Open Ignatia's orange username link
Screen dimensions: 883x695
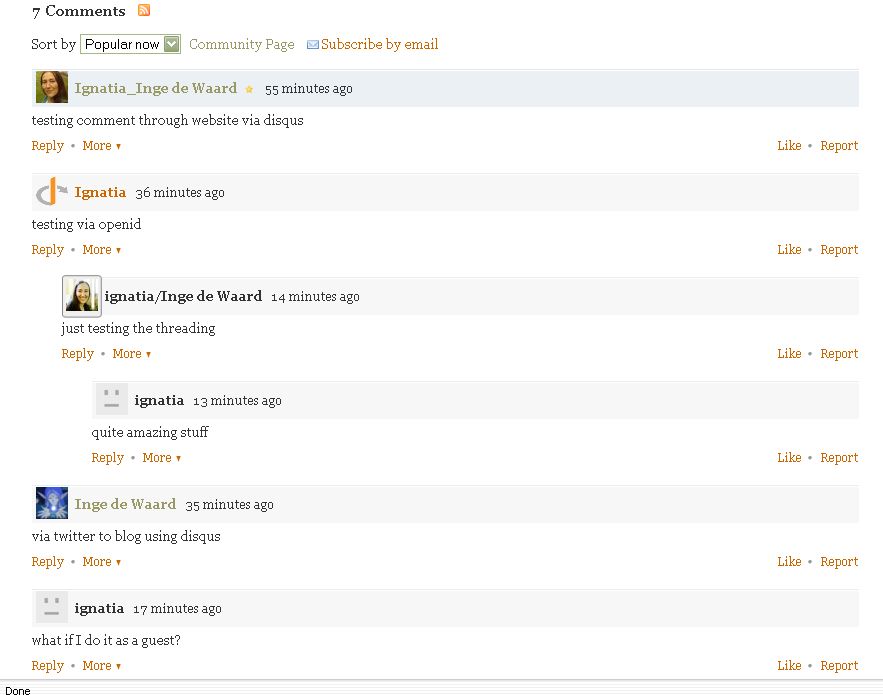(x=100, y=192)
